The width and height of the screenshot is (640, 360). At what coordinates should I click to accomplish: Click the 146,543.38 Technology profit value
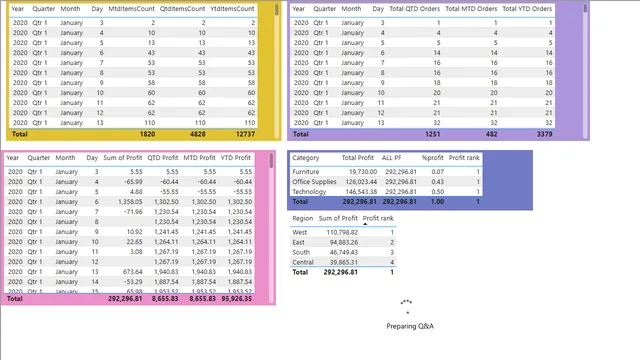coord(361,191)
